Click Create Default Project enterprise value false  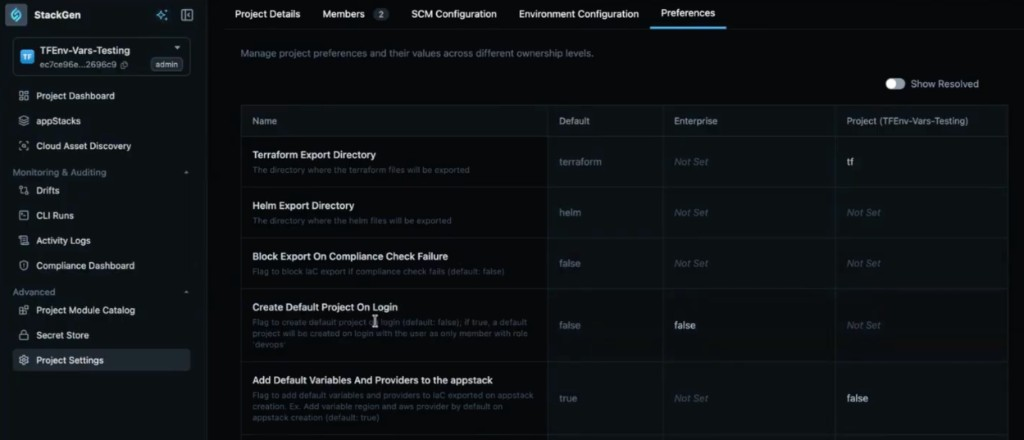684,325
